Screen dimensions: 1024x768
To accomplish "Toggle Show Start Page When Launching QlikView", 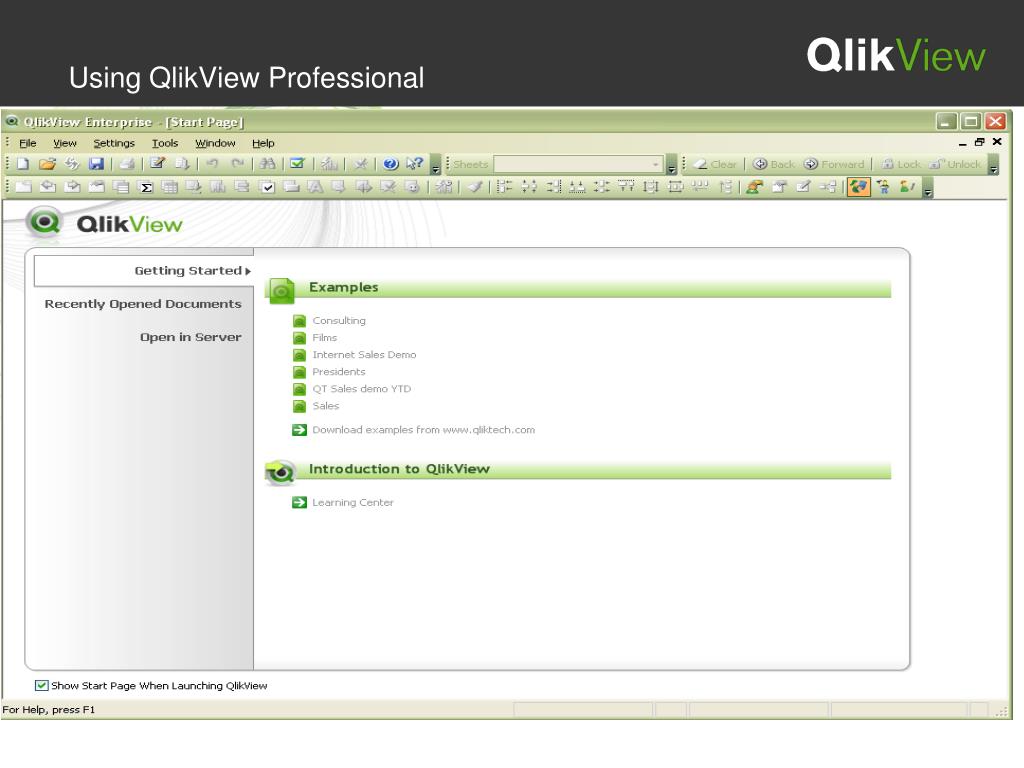I will click(41, 685).
